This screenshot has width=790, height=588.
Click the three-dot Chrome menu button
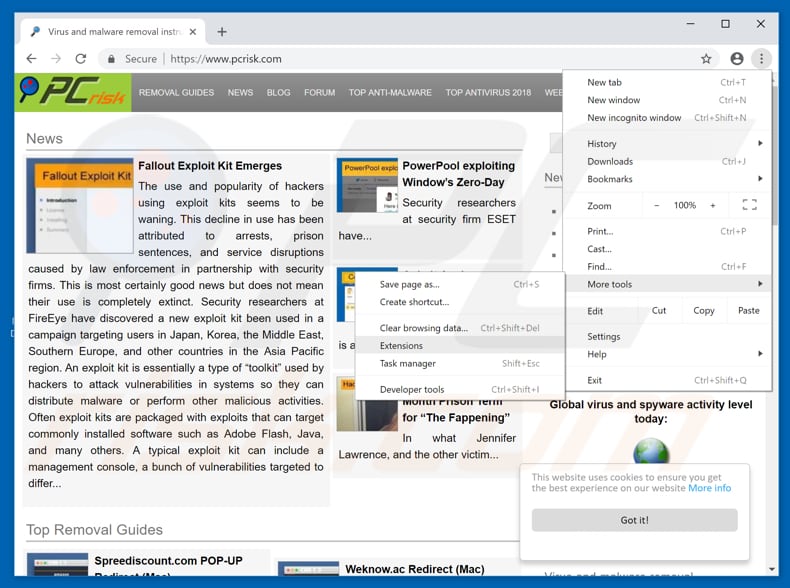point(761,59)
